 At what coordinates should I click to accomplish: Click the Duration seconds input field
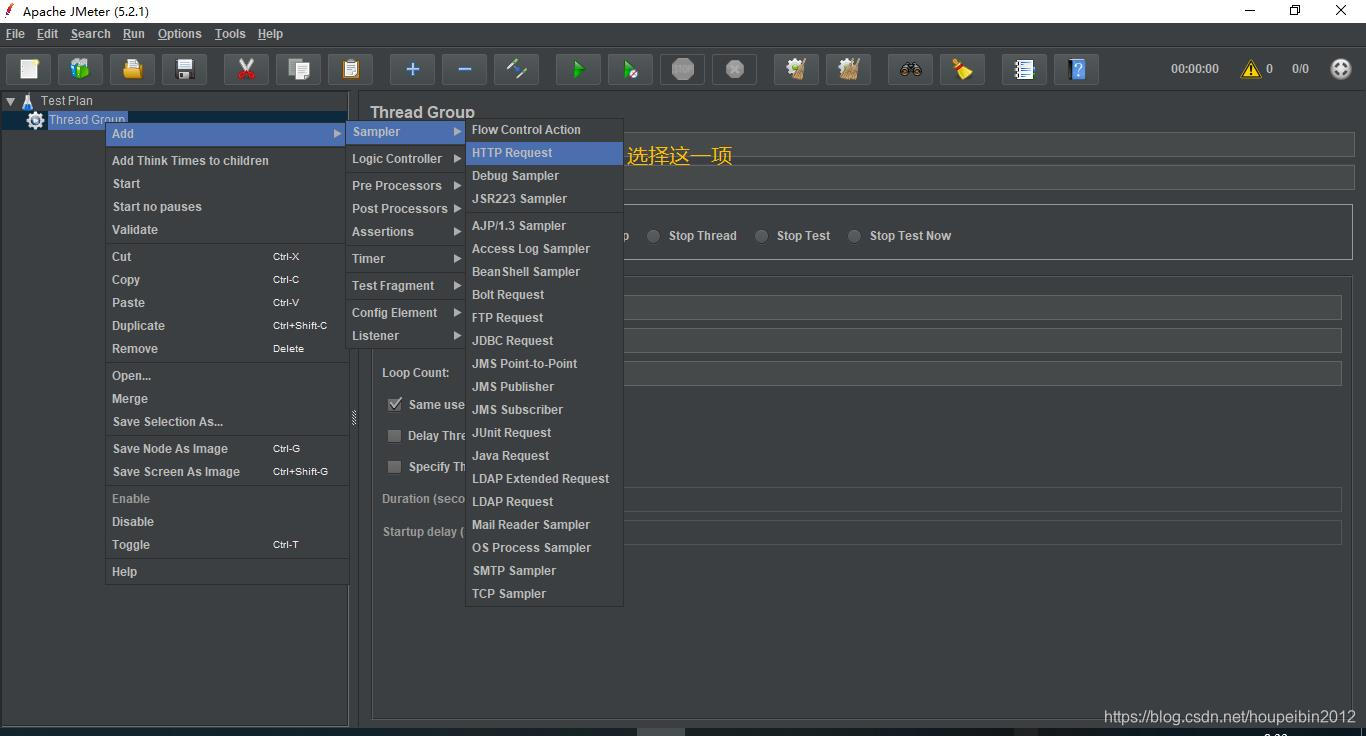(982, 499)
